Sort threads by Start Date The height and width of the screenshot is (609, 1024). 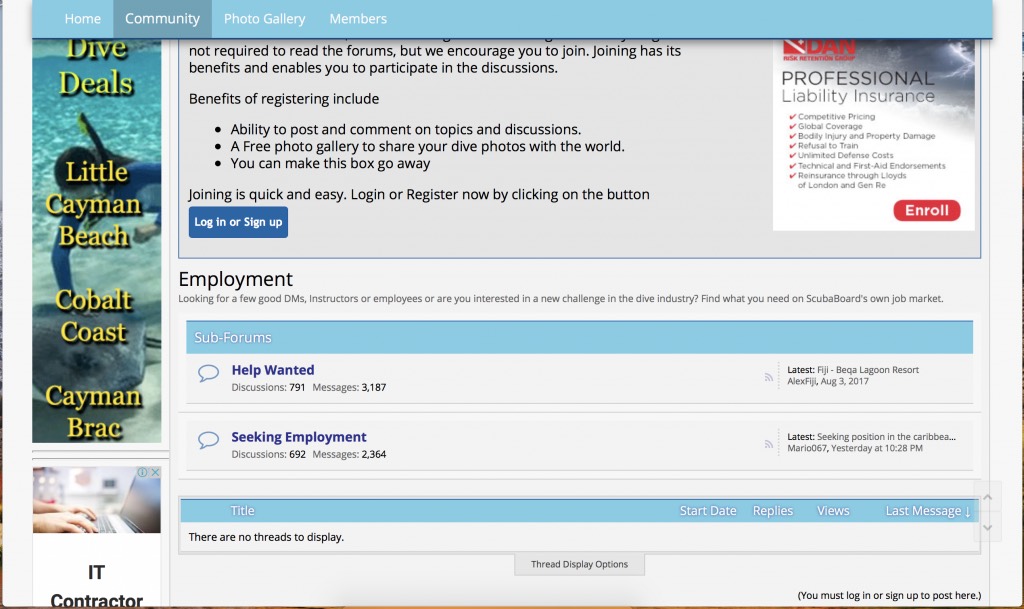(x=707, y=511)
